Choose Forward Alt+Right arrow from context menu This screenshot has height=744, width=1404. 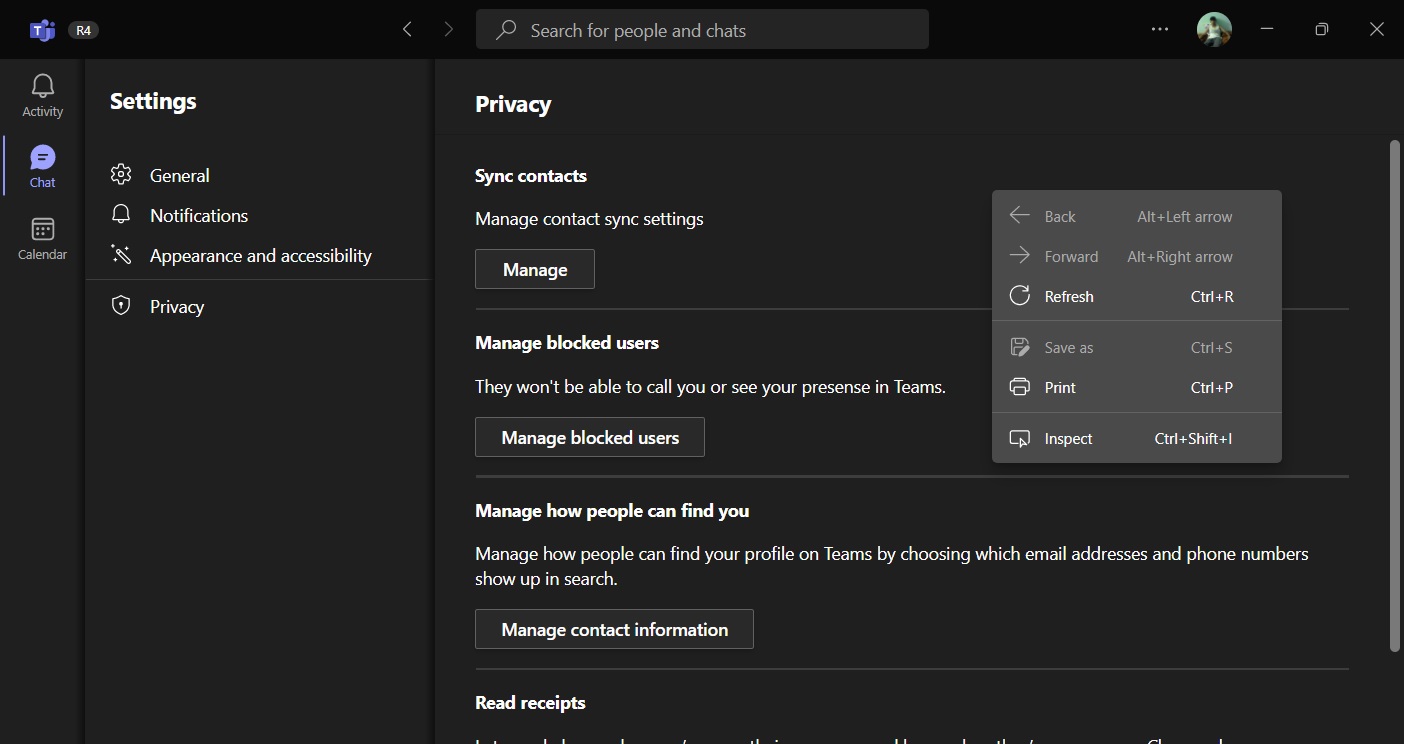1136,256
